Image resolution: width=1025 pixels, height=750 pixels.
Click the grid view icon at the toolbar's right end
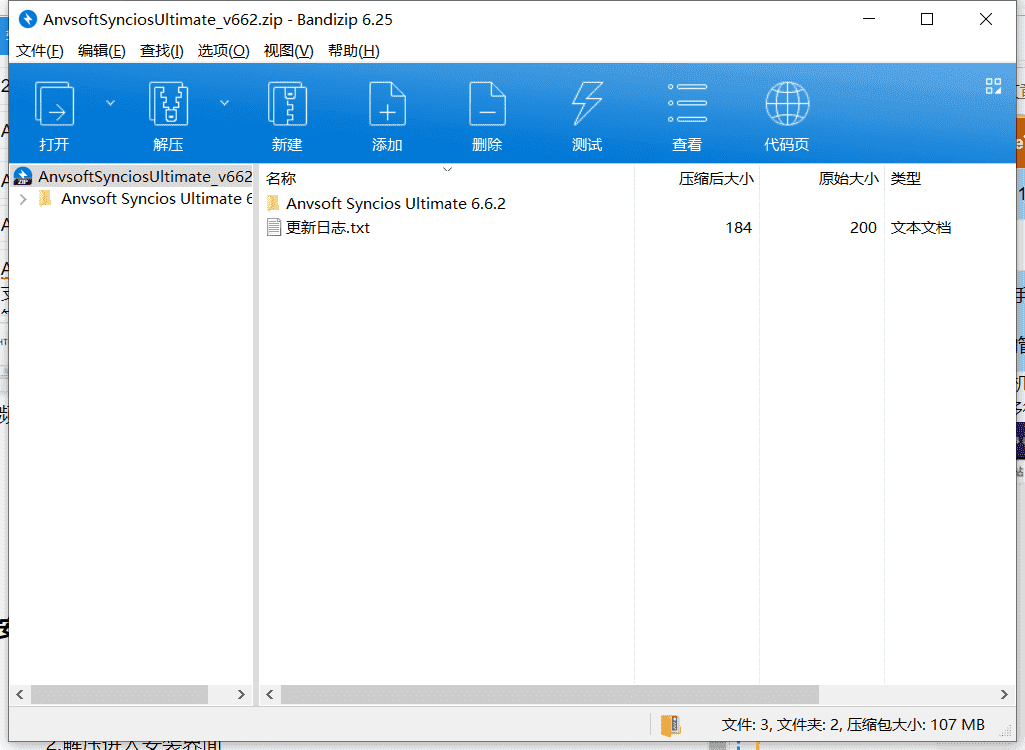(993, 86)
